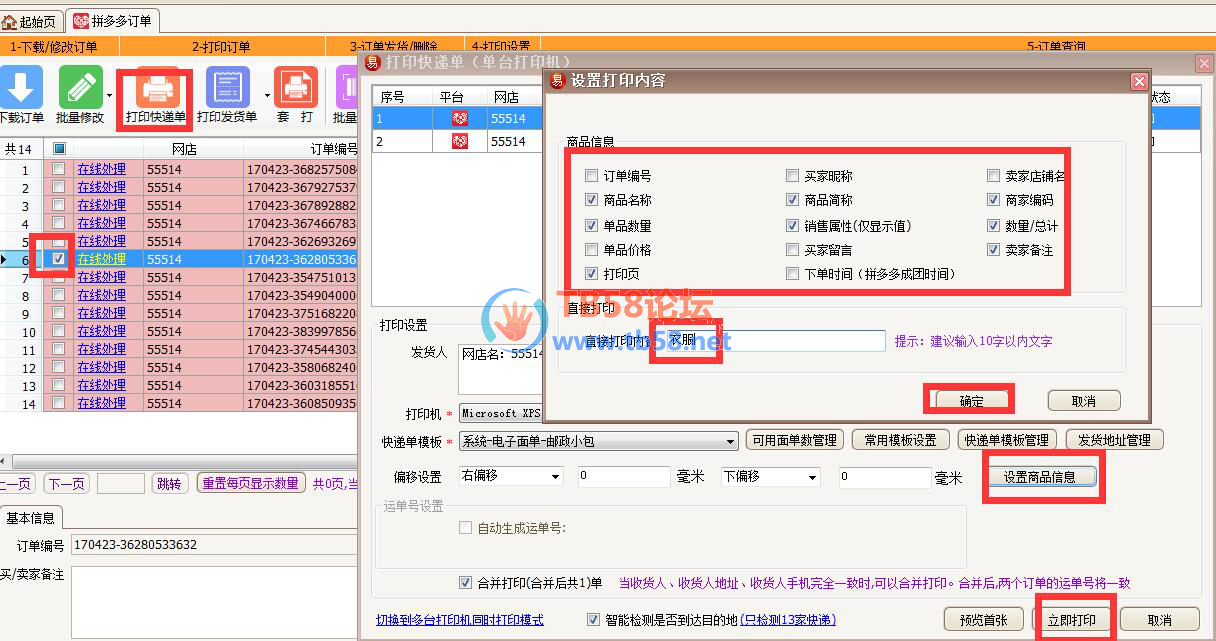Image resolution: width=1216 pixels, height=641 pixels.
Task: Click the 起始页 home icon tab
Action: click(x=31, y=21)
